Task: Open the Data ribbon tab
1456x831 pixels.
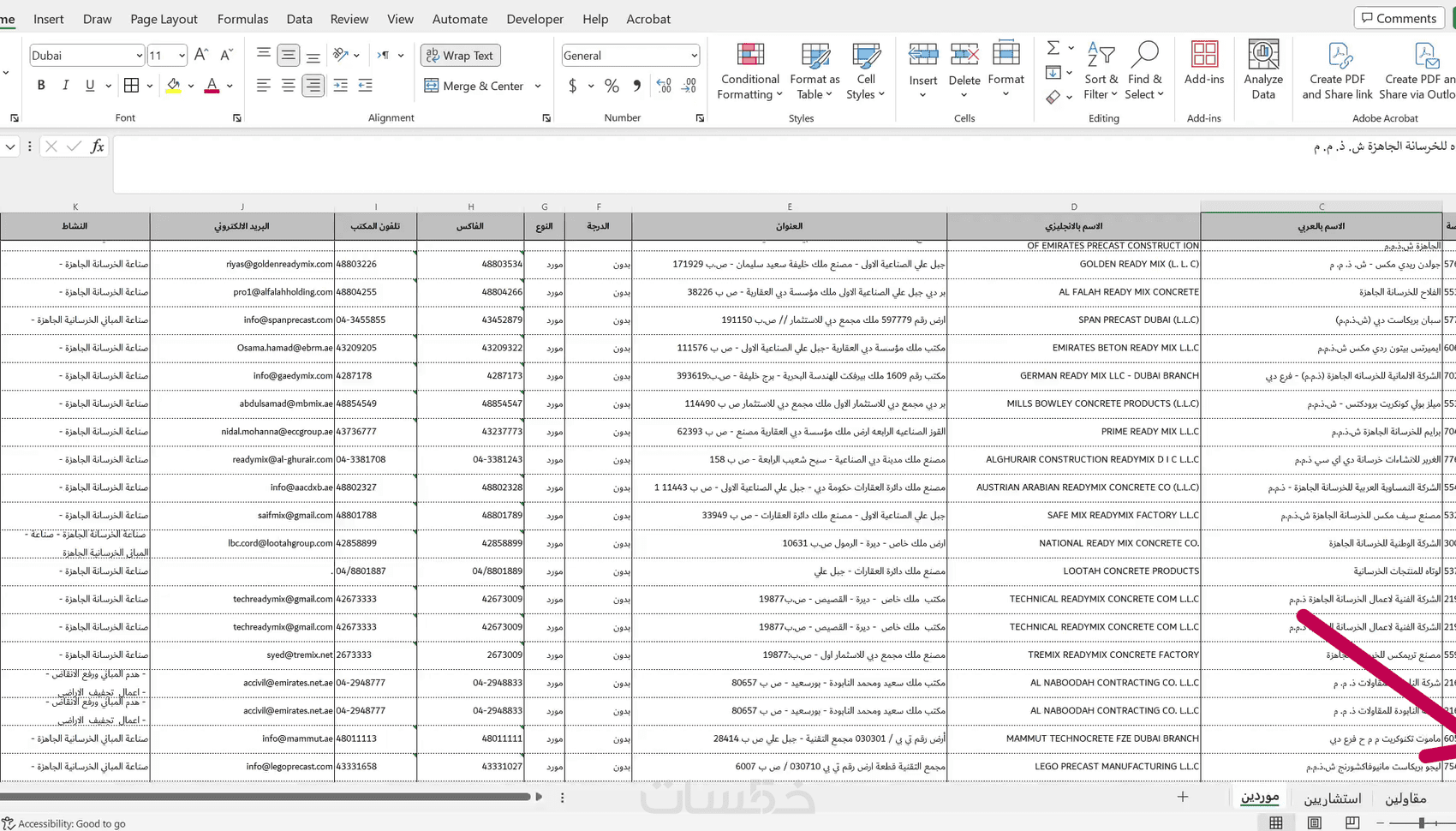Action: pyautogui.click(x=300, y=19)
